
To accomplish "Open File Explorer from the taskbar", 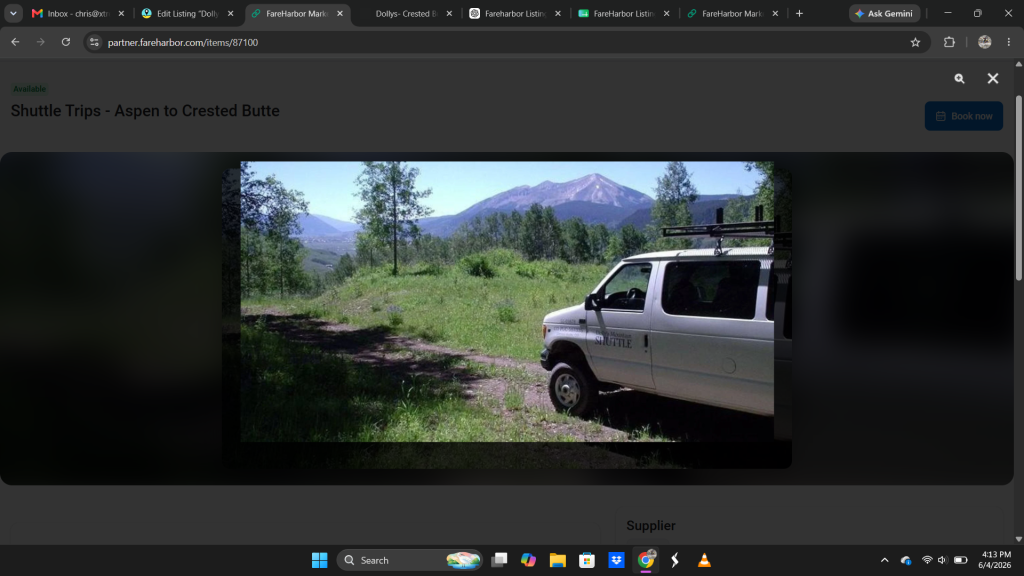I will tap(558, 560).
